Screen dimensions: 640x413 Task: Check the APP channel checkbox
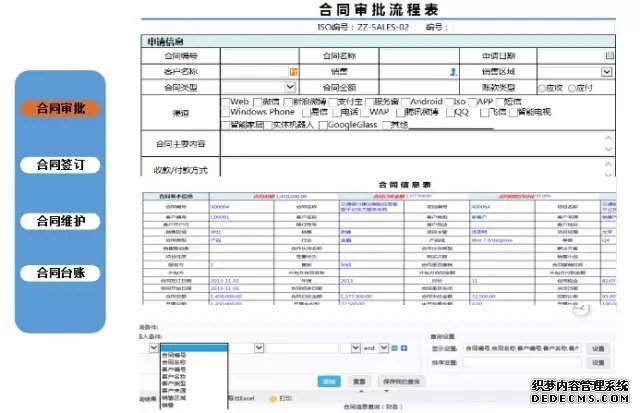[473, 102]
